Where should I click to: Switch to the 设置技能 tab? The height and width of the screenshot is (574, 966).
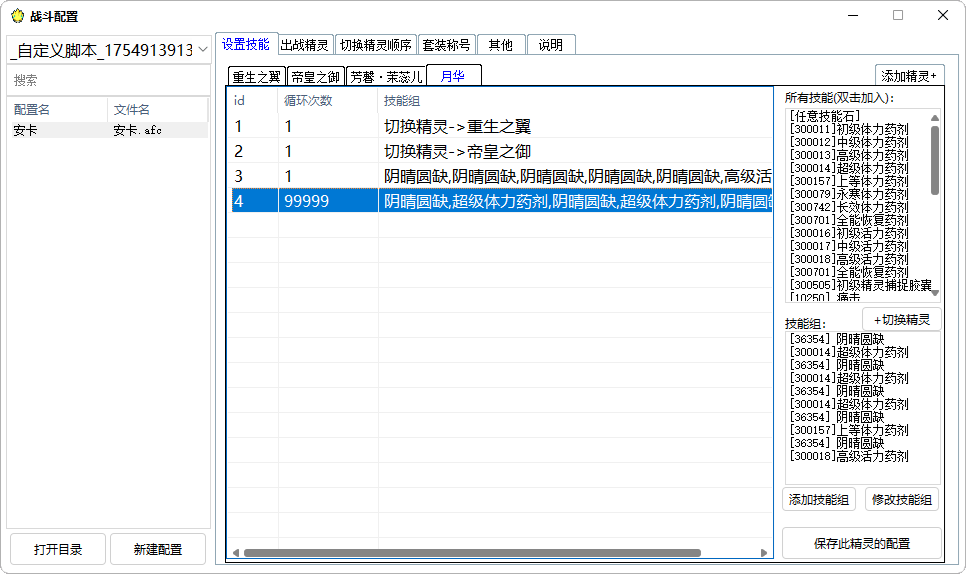tap(246, 44)
